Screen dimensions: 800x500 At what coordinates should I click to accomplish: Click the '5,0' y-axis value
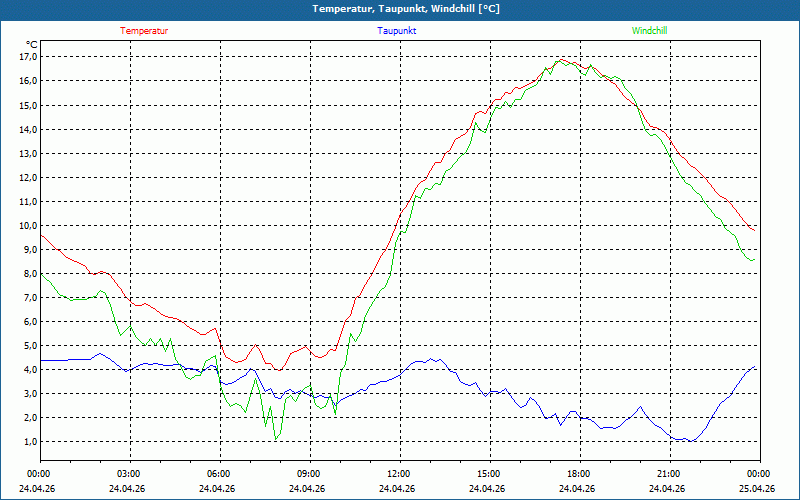(31, 345)
